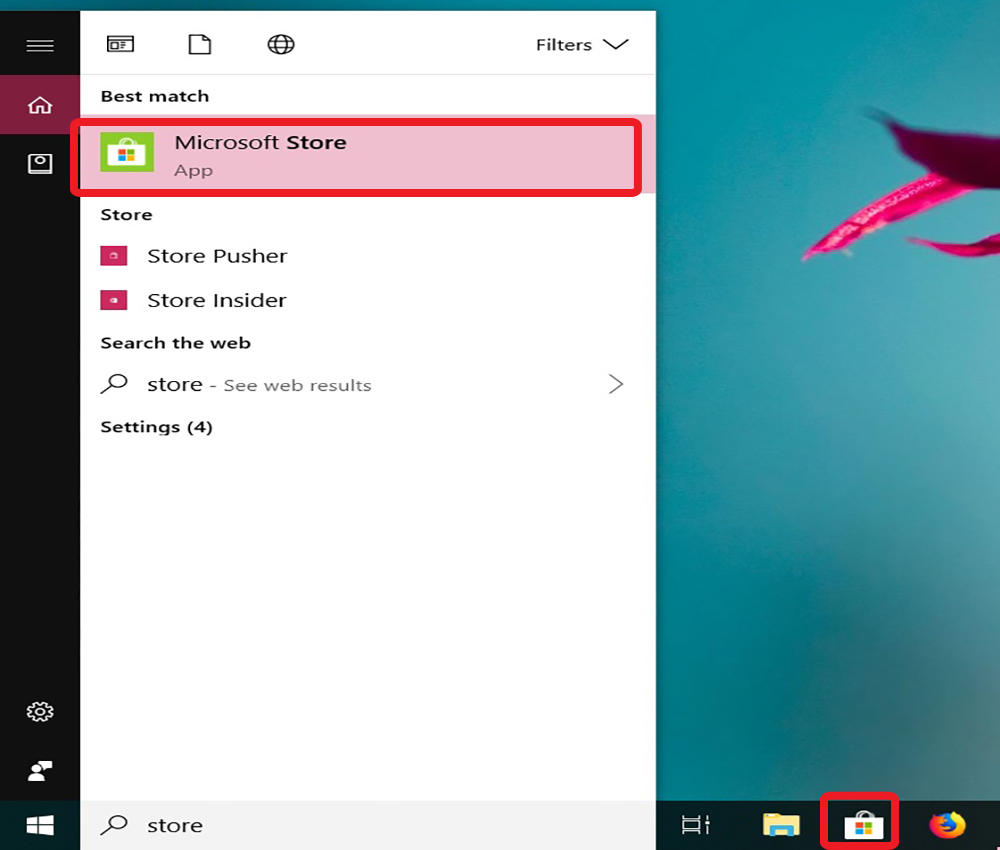Expand the Settings (4) results group

156,427
